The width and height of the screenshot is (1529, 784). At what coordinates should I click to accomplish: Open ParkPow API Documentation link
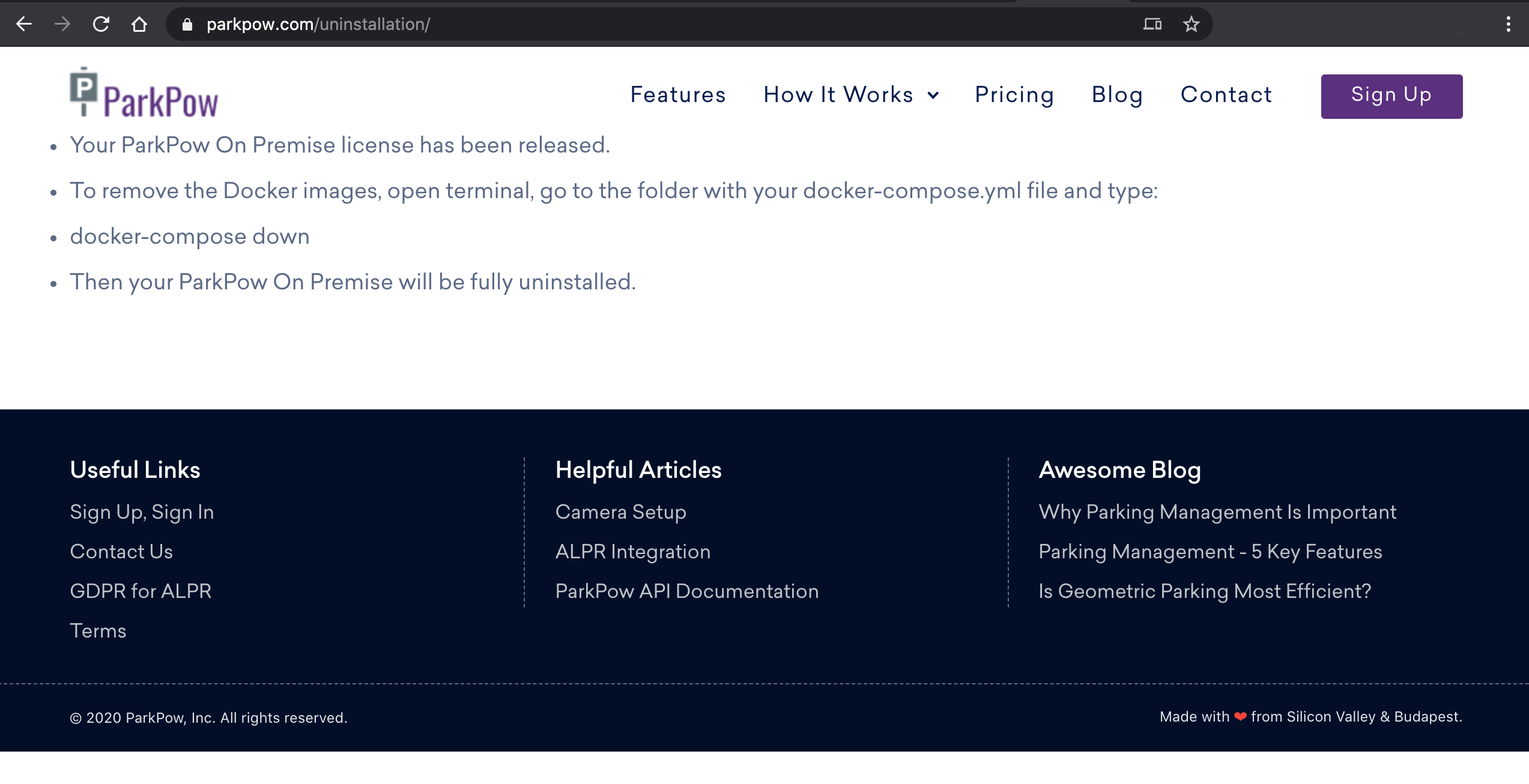tap(686, 591)
